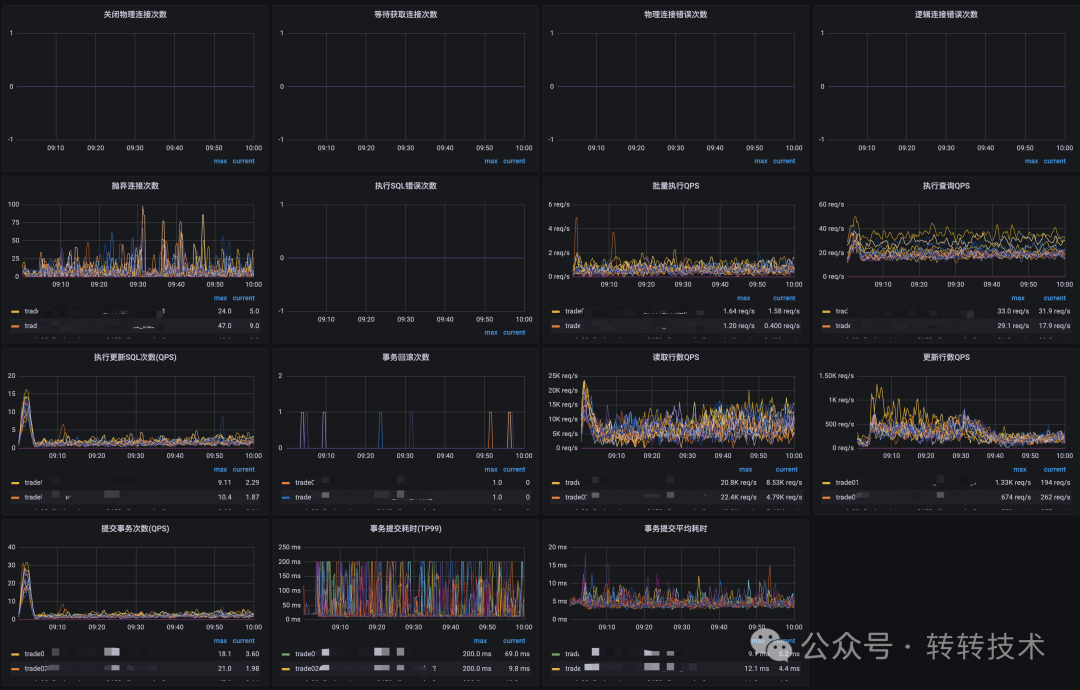Open the 抛弃连接次数 panel title menu

point(135,186)
